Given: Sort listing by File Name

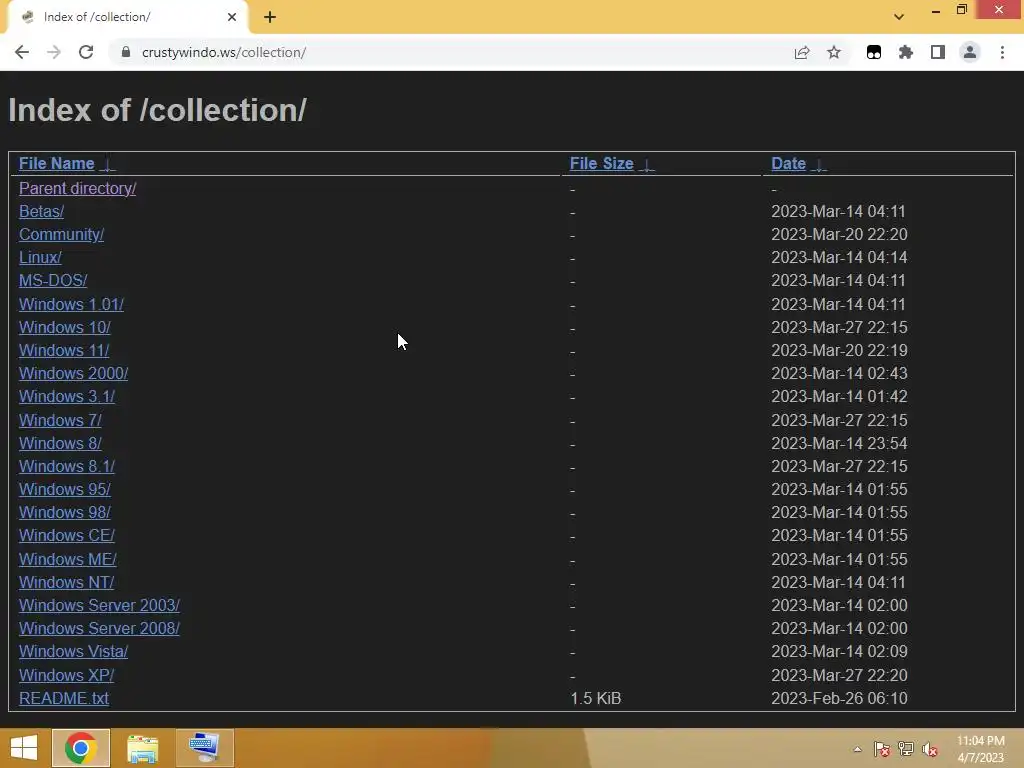Looking at the screenshot, I should click(57, 163).
